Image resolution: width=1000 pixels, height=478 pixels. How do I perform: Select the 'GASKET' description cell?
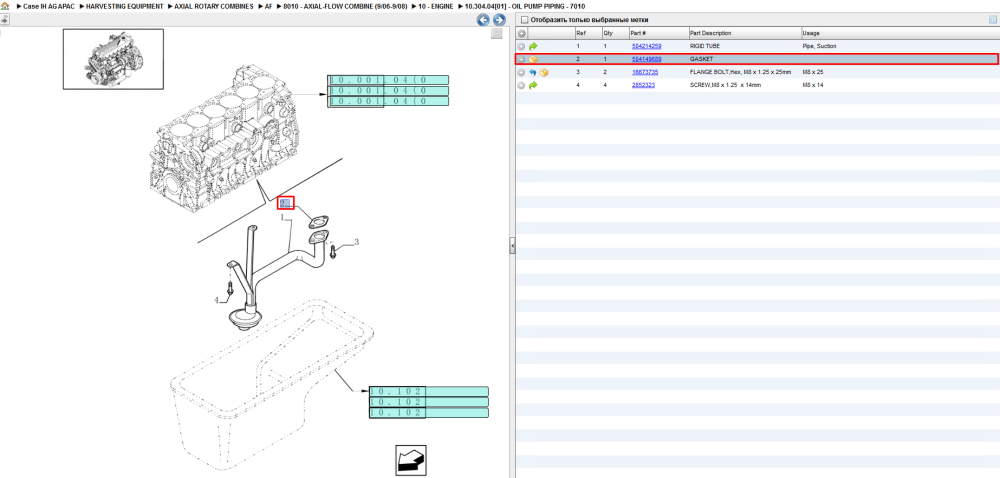tap(701, 59)
